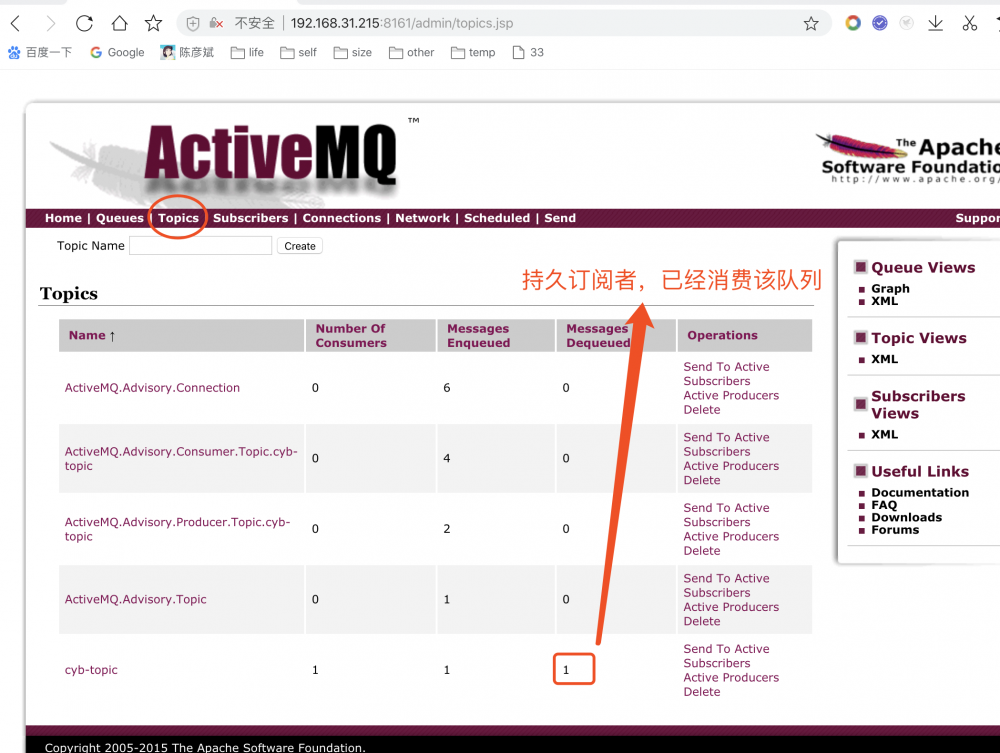
Task: Open the Documentation link under Useful Links
Action: click(x=920, y=492)
